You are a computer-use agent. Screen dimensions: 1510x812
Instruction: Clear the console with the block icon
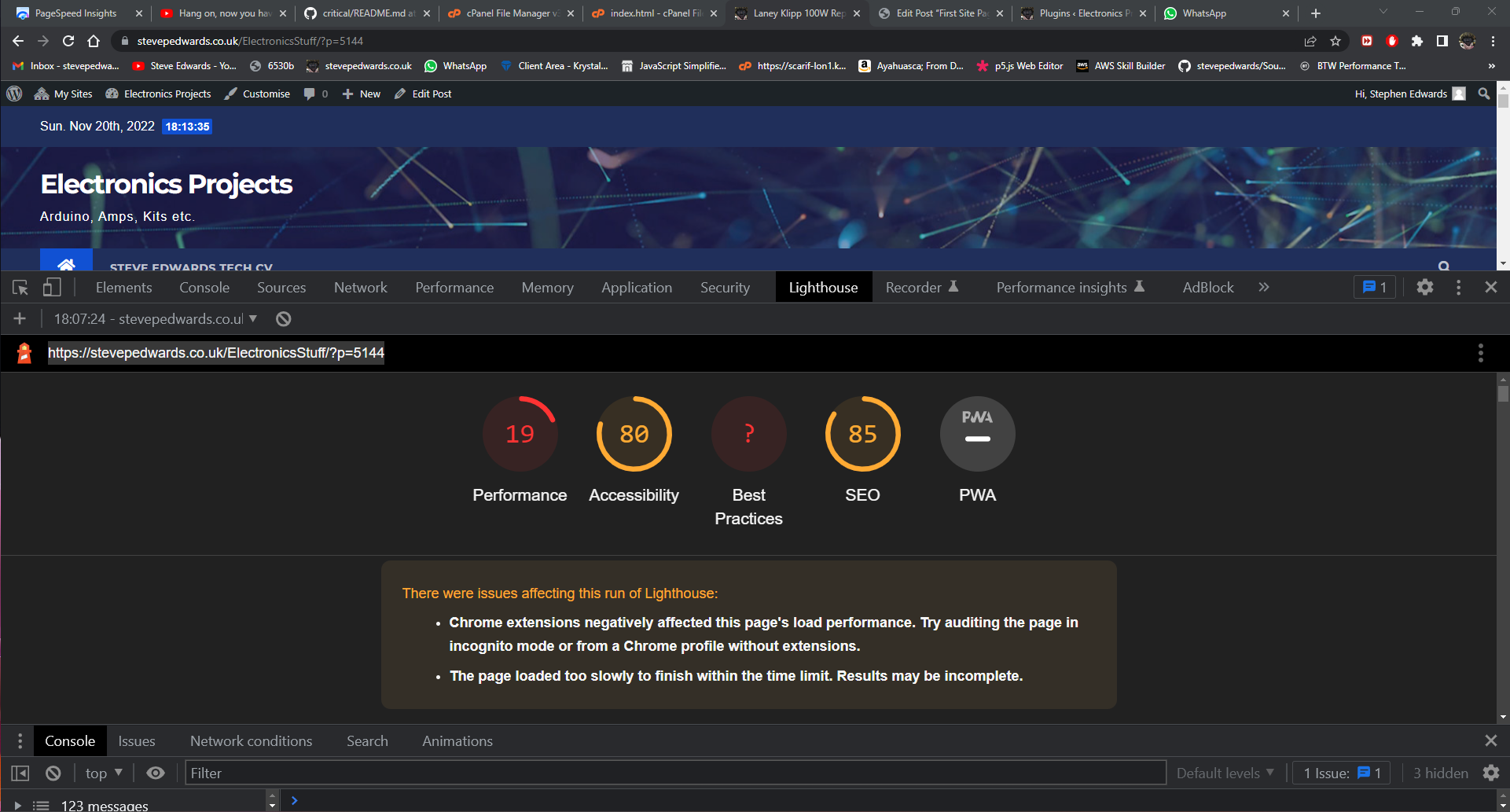53,773
